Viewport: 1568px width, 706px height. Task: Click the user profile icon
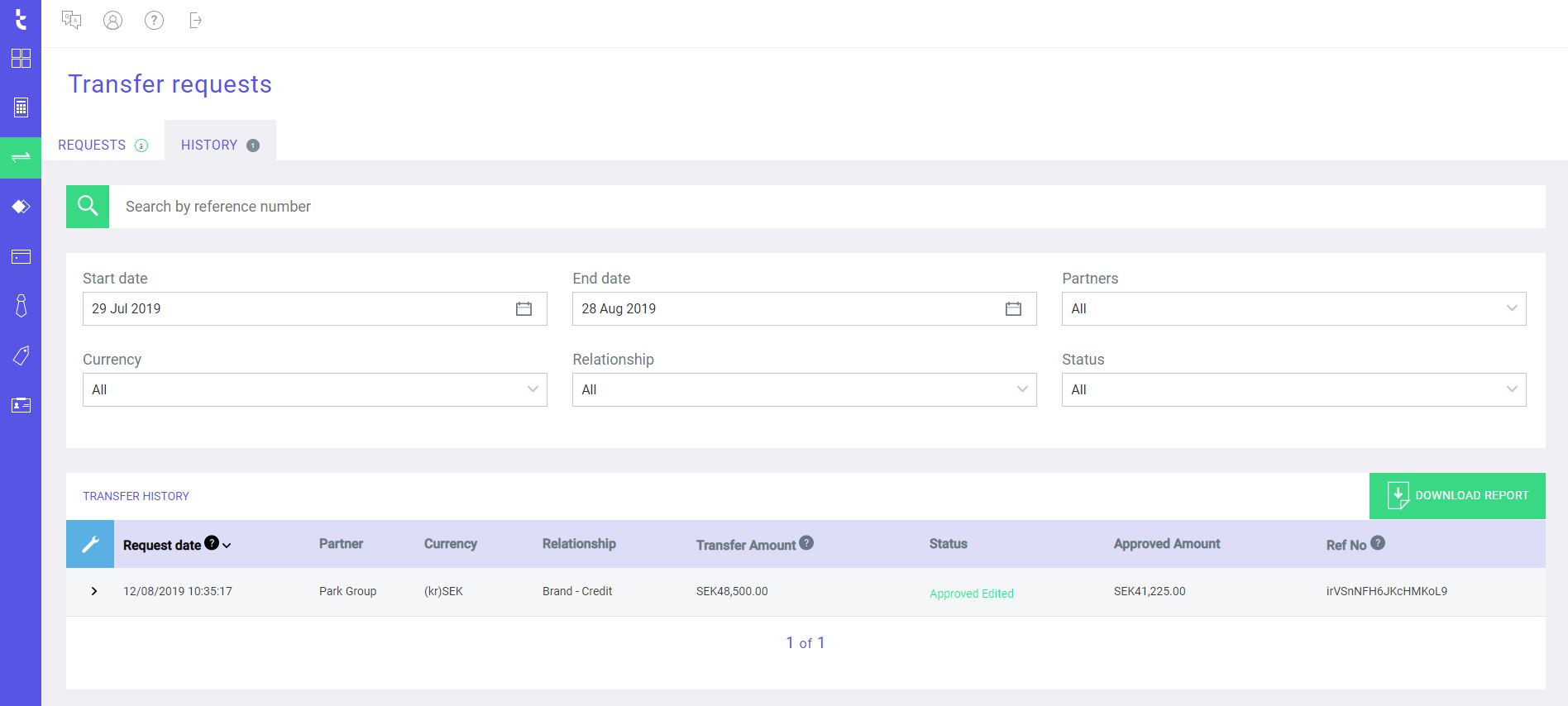112,21
